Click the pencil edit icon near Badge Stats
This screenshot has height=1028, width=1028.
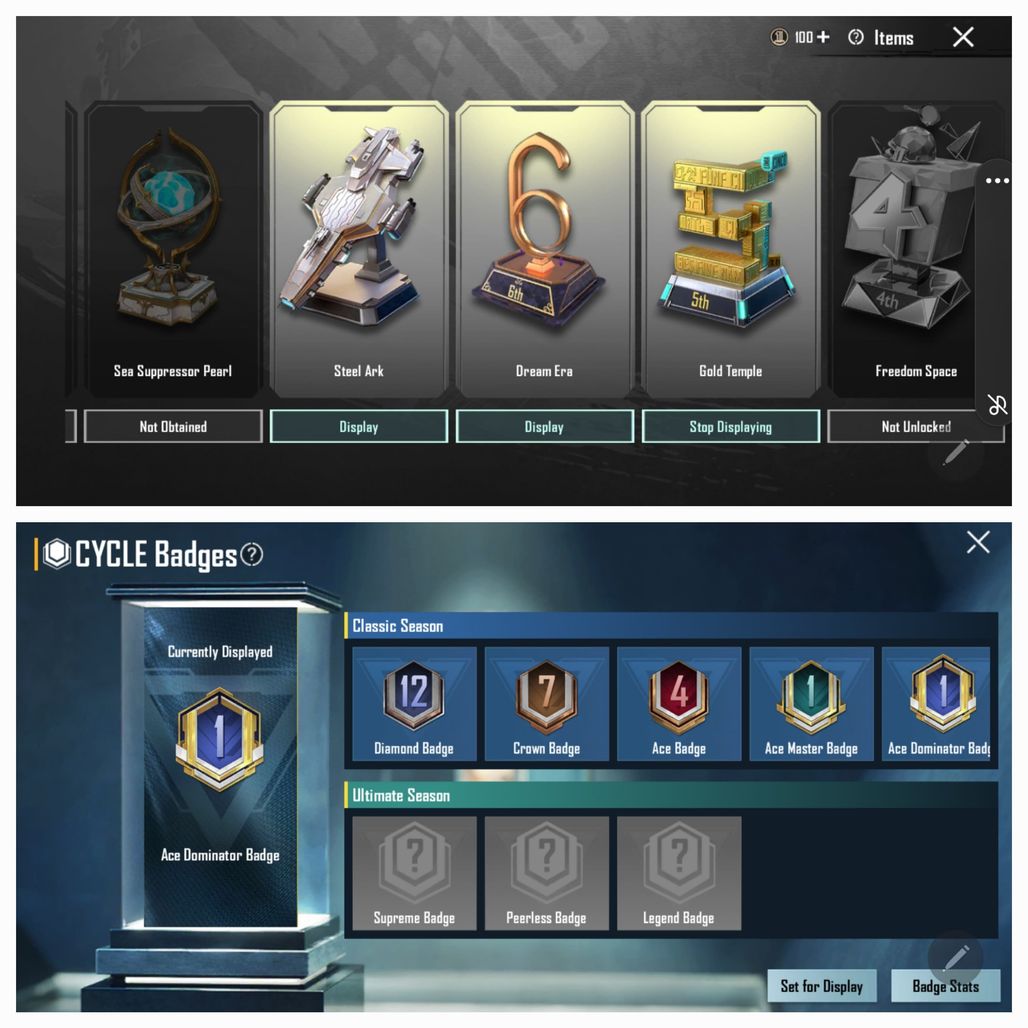point(956,957)
